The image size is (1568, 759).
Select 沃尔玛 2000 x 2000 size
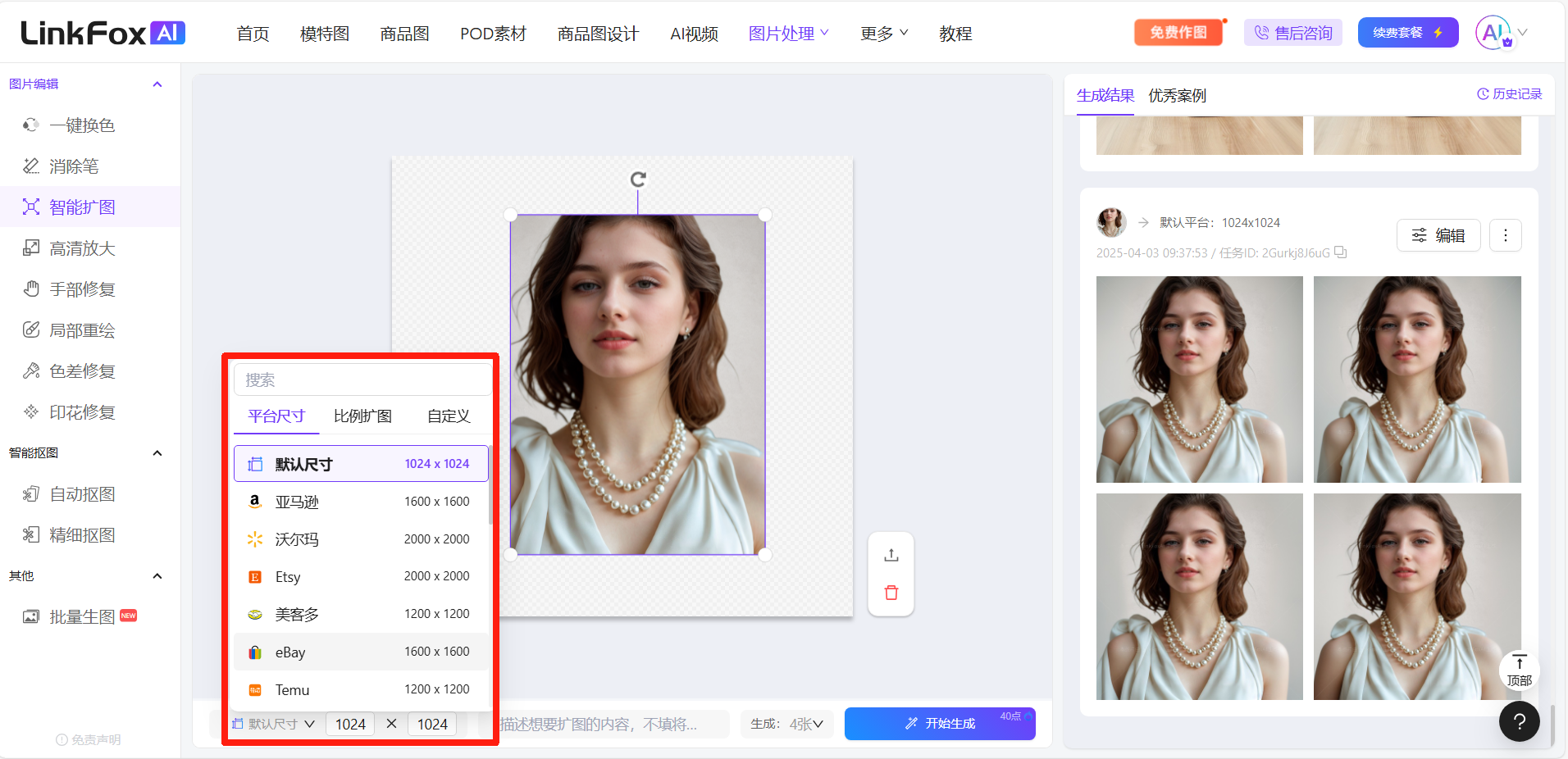(x=361, y=539)
